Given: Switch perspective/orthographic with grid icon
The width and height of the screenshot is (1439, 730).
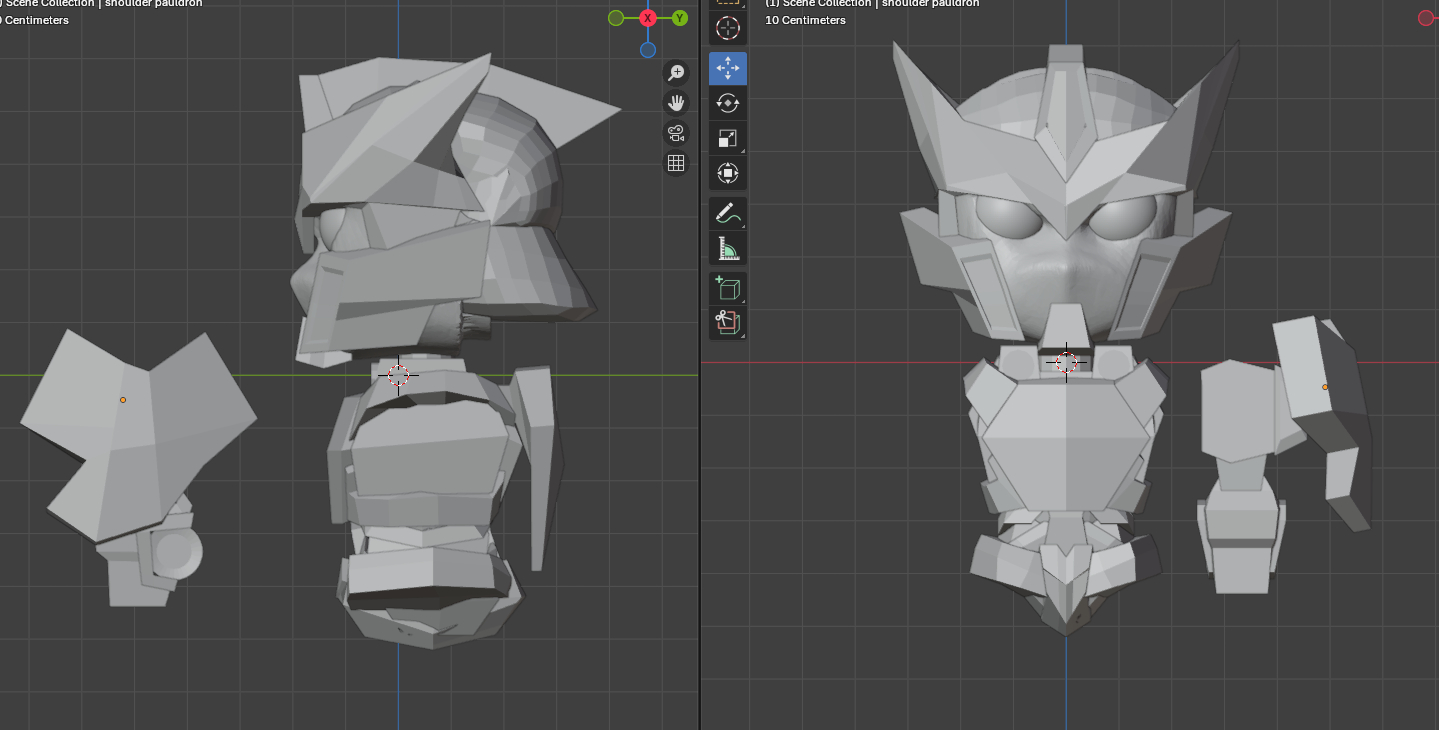Looking at the screenshot, I should pyautogui.click(x=676, y=163).
